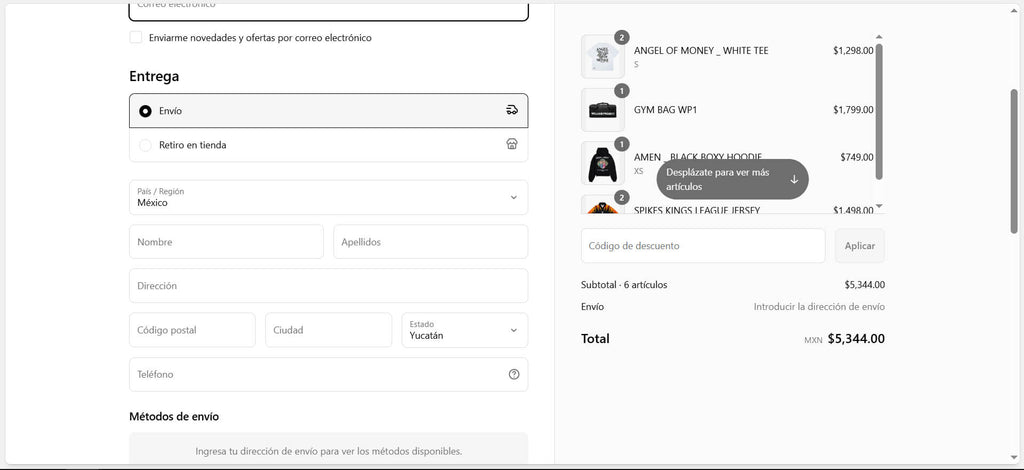Expand the Estado dropdown showing Yucatán
The height and width of the screenshot is (470, 1024).
tap(464, 330)
